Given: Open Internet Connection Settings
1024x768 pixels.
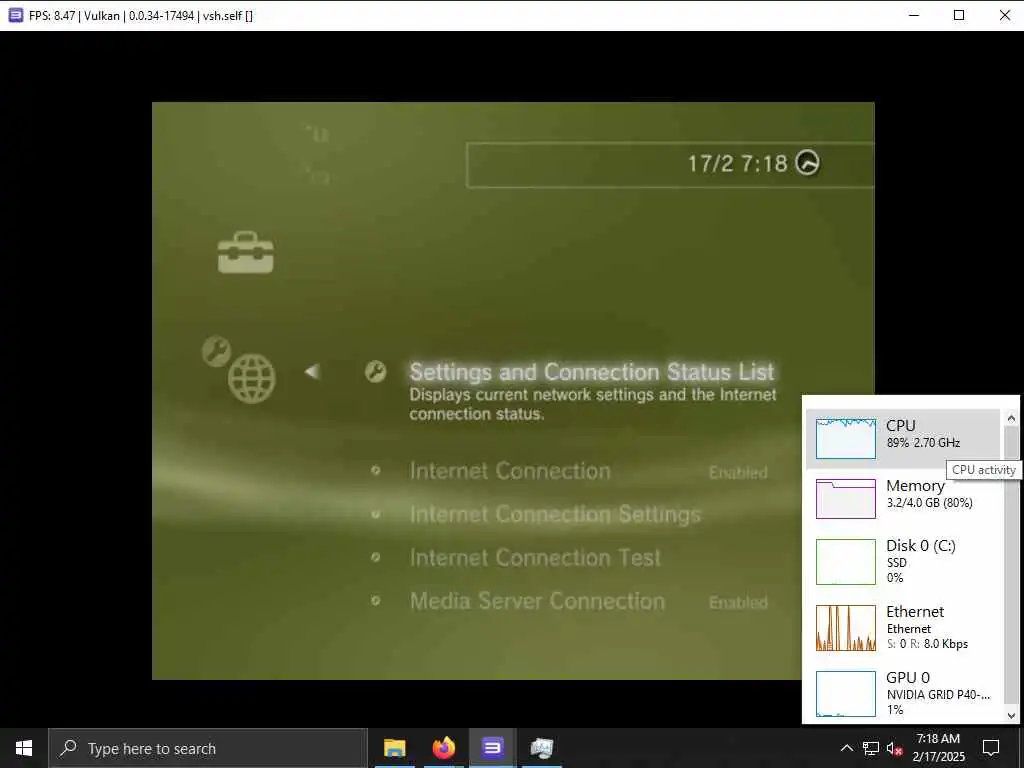Looking at the screenshot, I should click(x=555, y=514).
